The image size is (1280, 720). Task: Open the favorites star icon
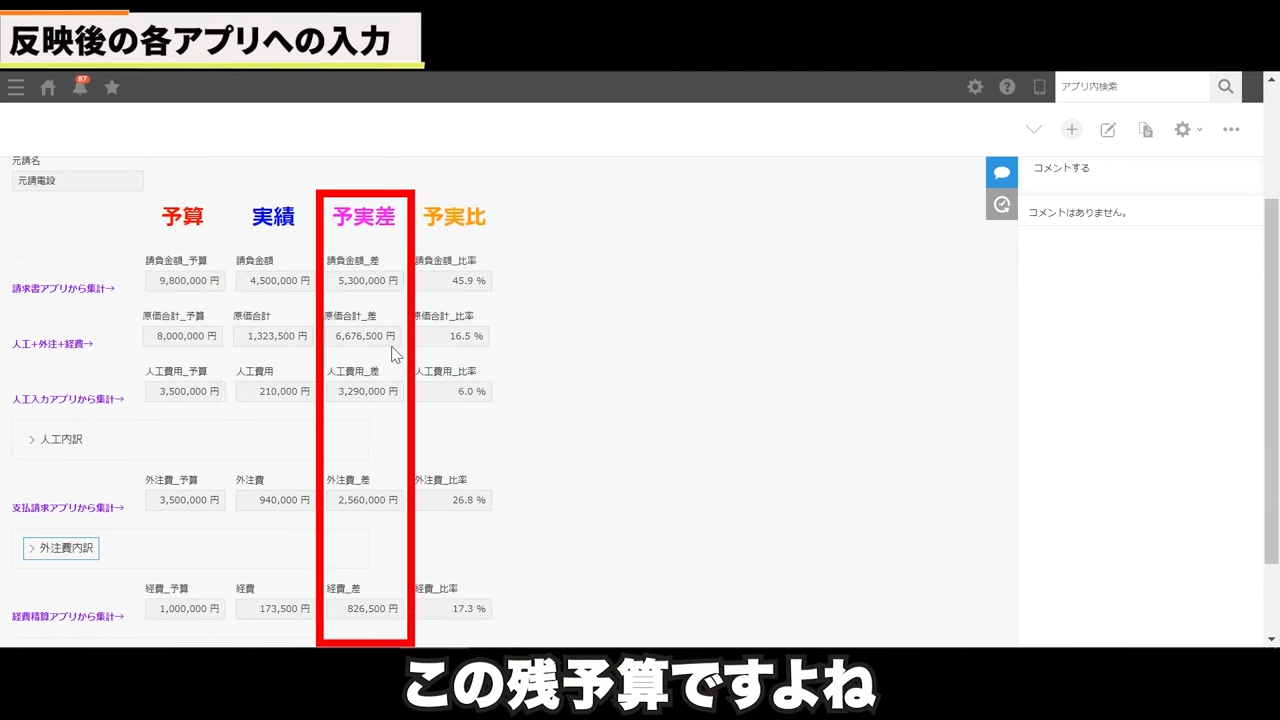[112, 87]
